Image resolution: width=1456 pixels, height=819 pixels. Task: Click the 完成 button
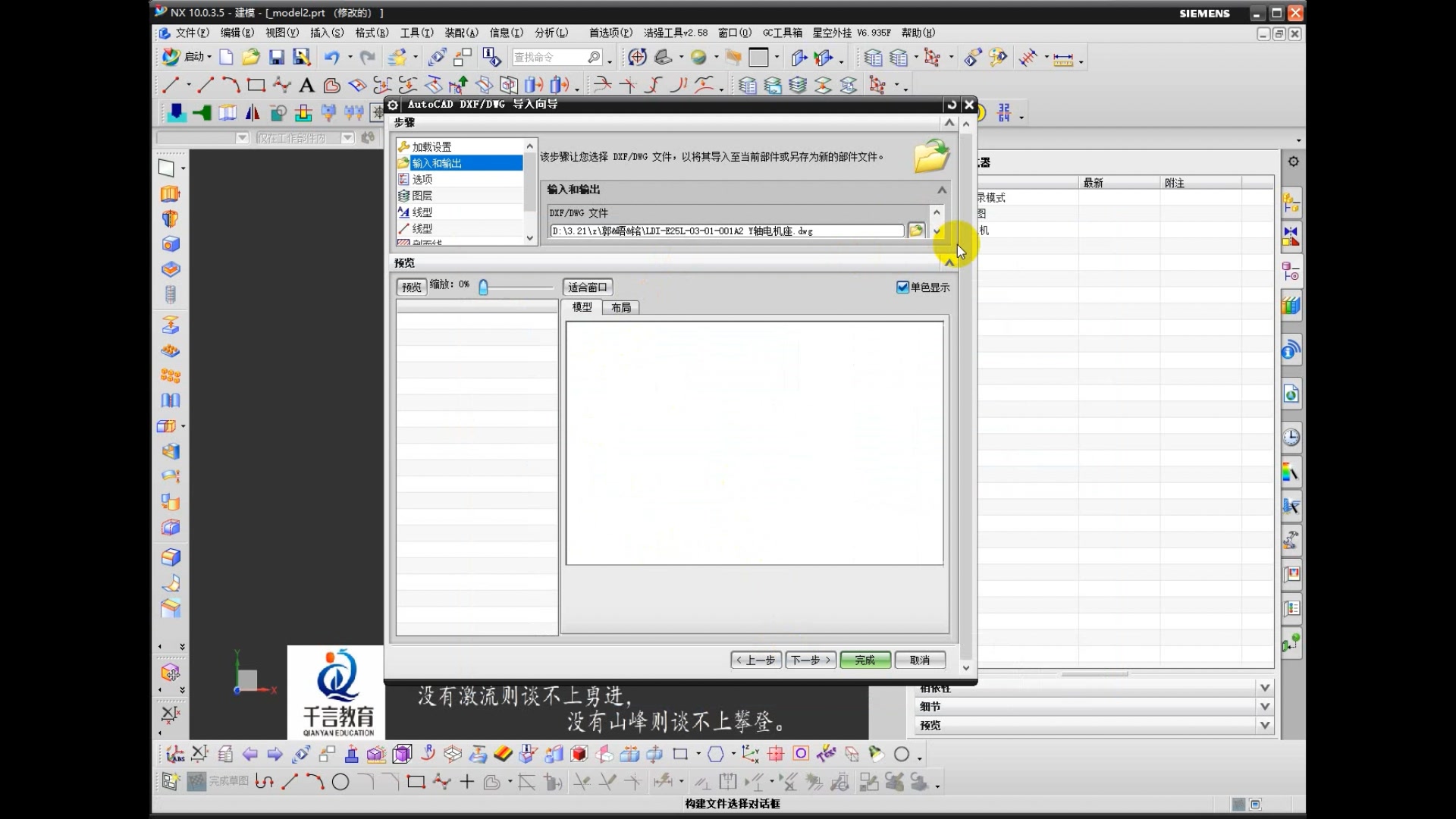tap(864, 660)
